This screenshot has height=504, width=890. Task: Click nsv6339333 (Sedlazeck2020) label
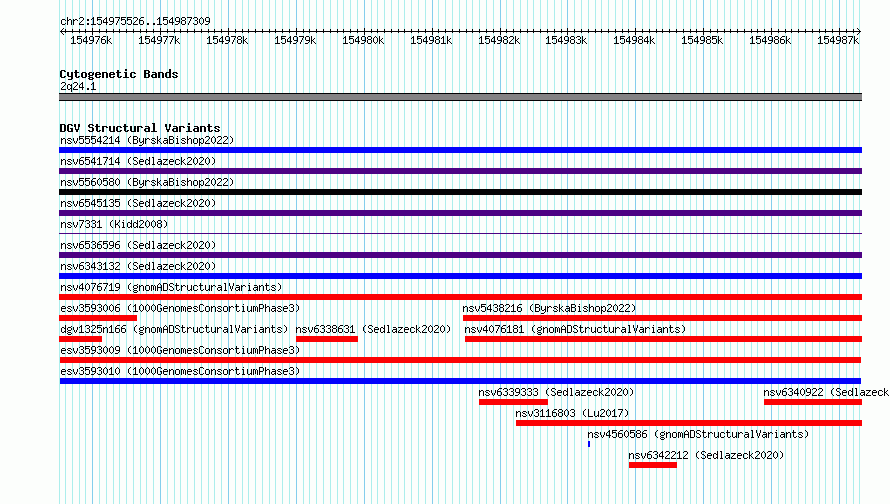[x=556, y=392]
